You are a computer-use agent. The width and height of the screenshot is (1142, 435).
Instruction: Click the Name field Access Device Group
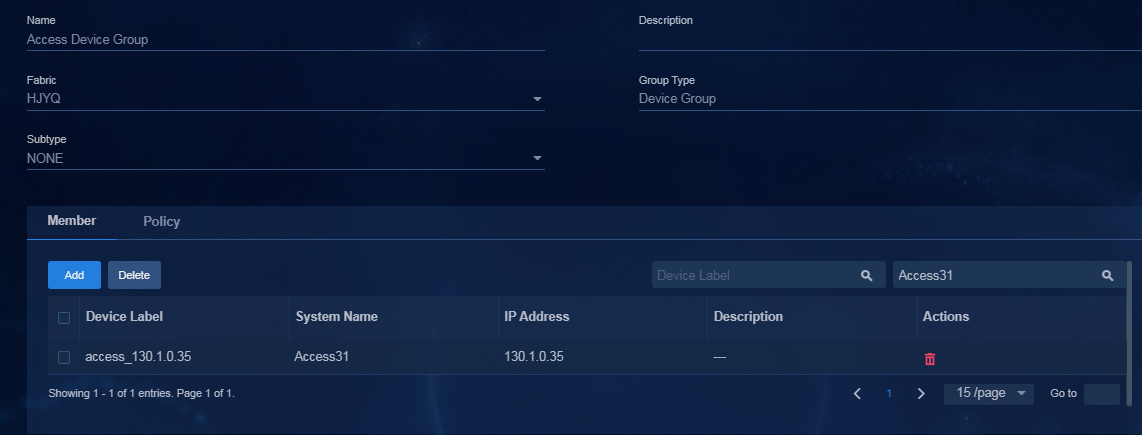tap(286, 40)
